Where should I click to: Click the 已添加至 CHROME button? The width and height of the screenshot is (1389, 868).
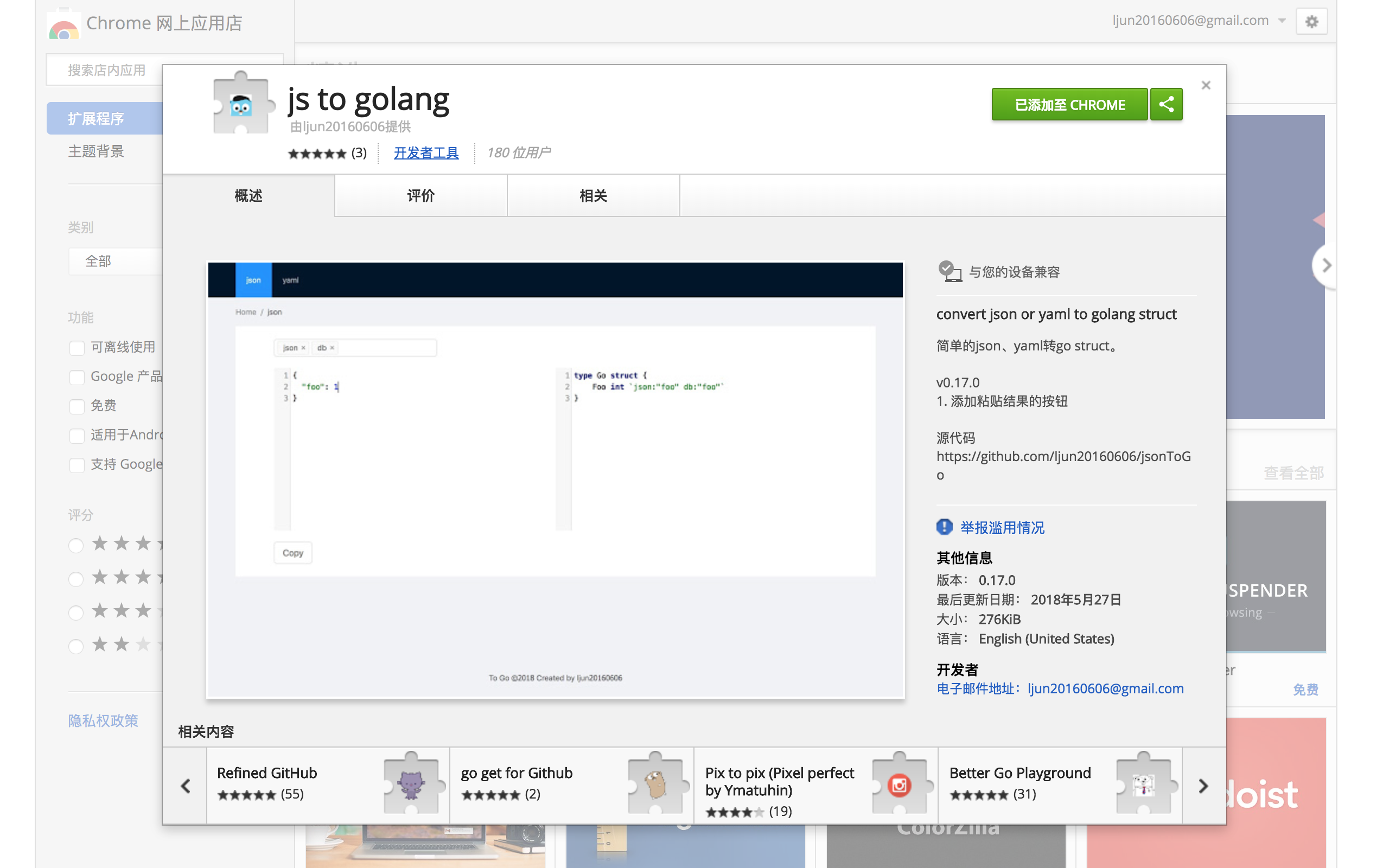coord(1069,105)
